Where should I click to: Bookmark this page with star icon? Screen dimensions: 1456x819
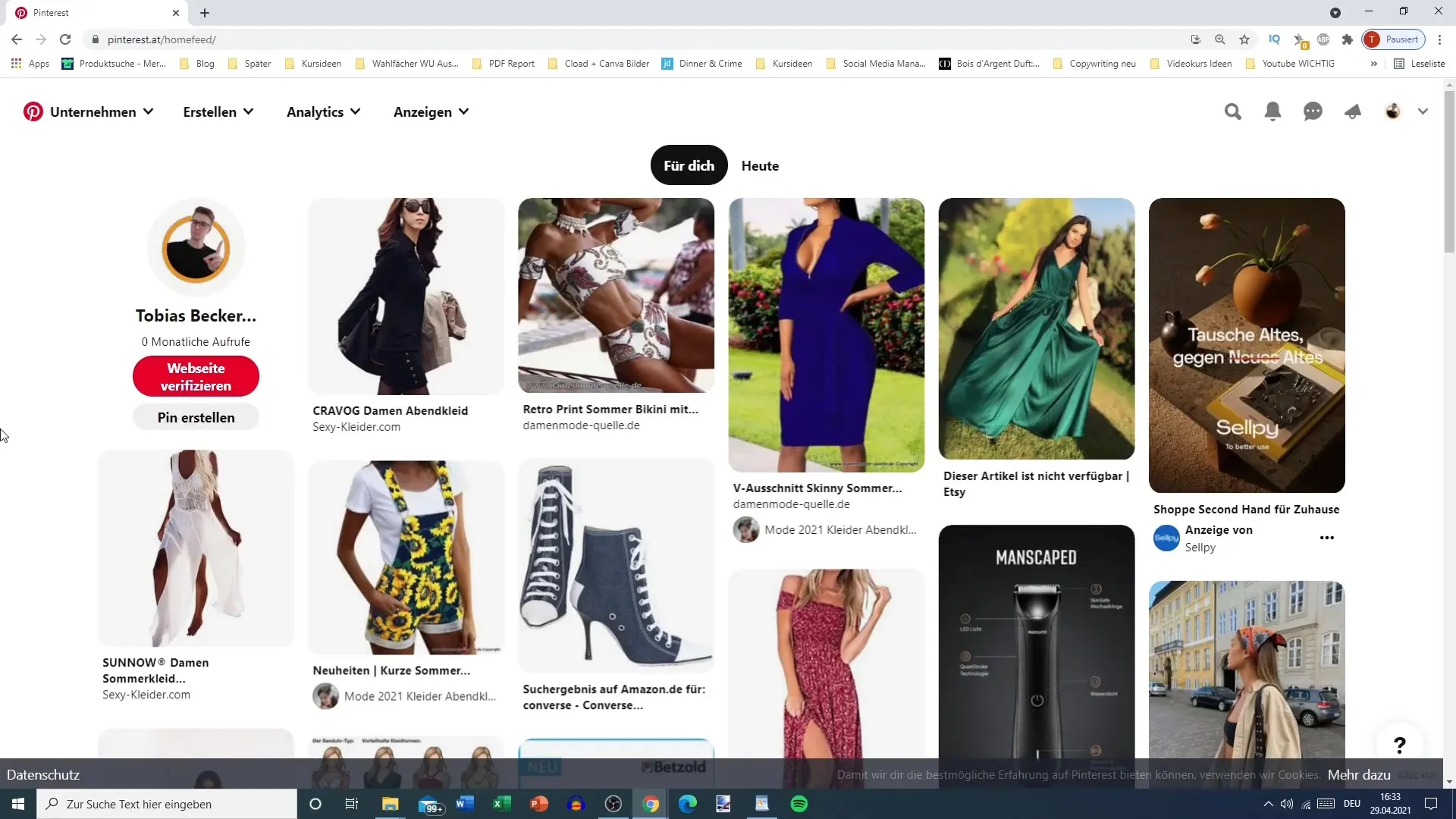coord(1244,39)
